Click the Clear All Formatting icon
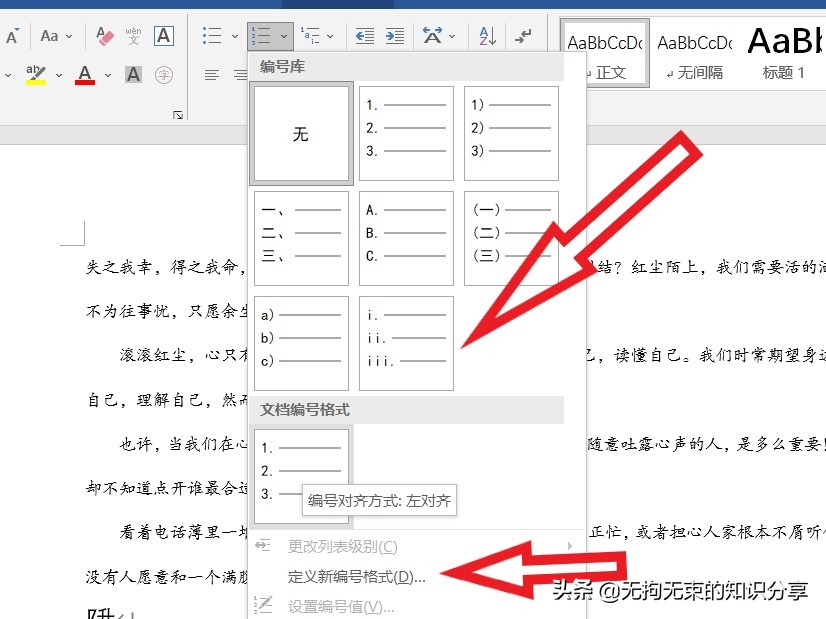 [x=102, y=35]
